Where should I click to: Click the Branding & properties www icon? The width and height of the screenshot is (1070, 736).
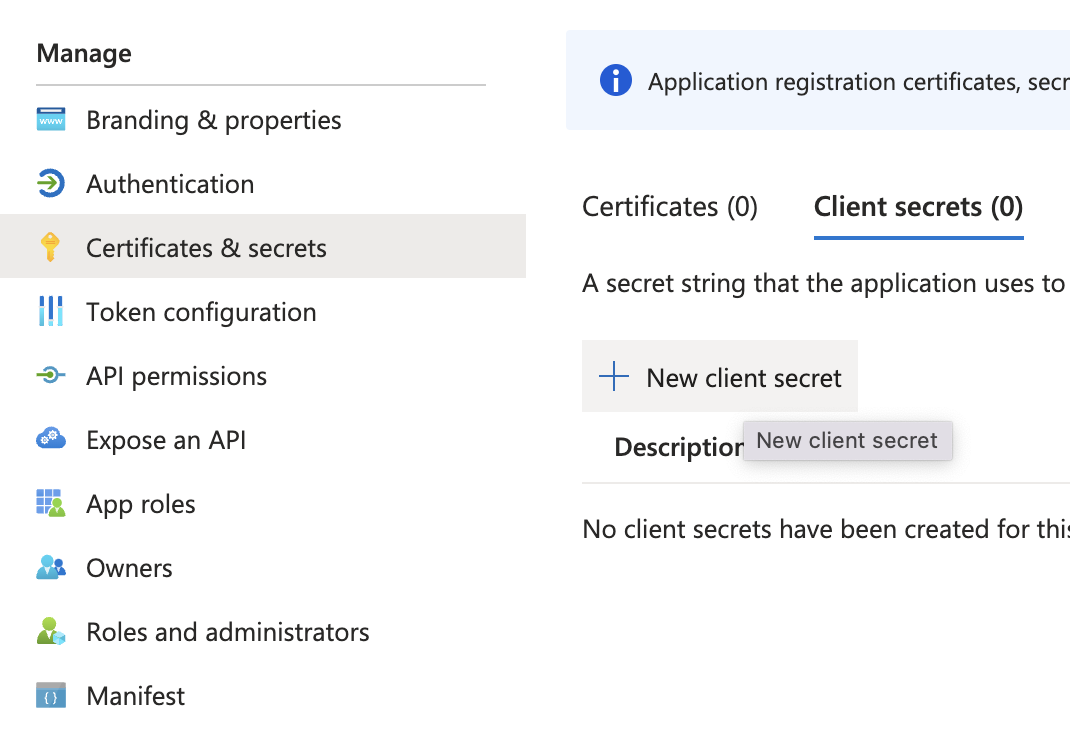[50, 119]
